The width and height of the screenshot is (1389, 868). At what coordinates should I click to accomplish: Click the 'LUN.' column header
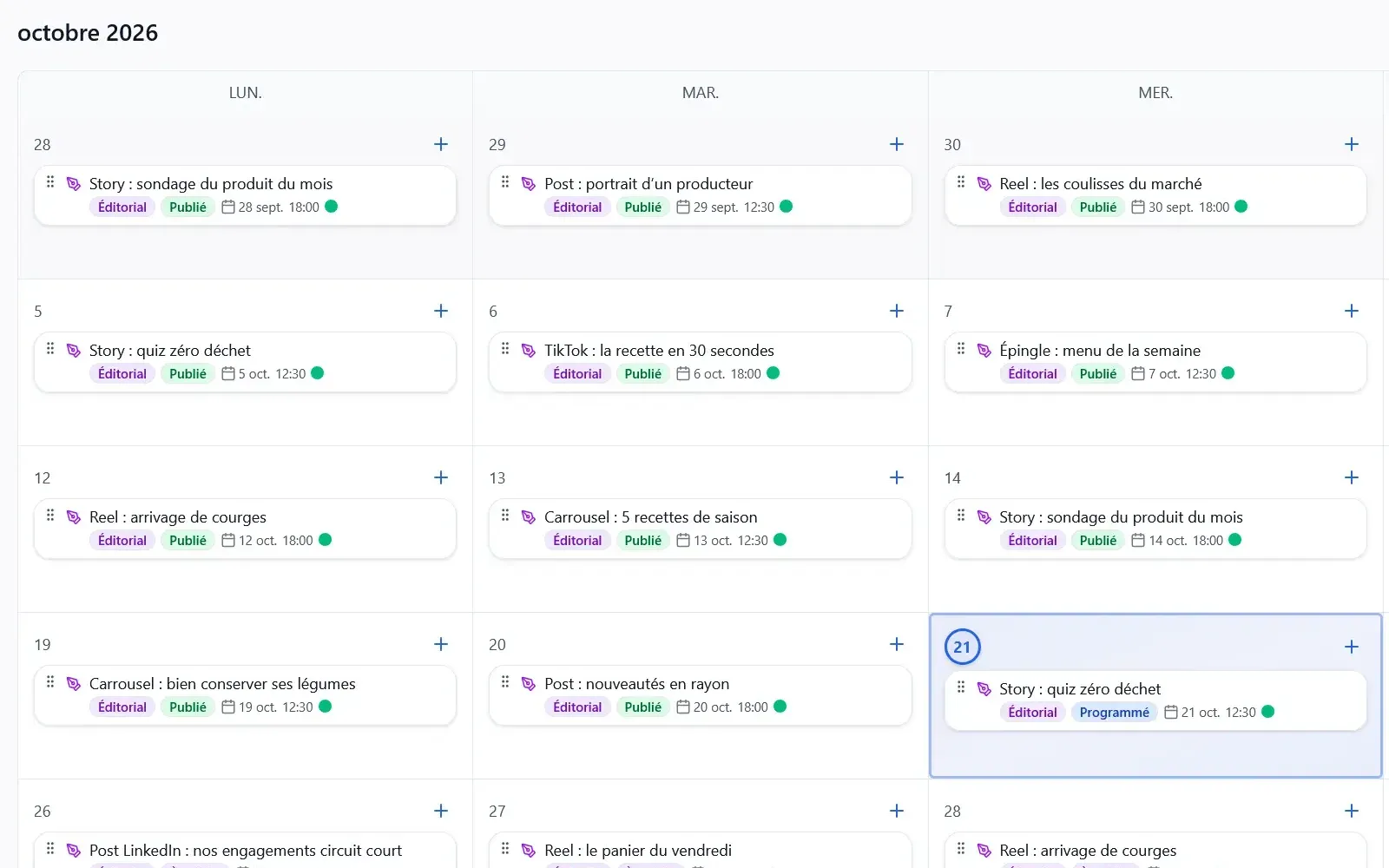pos(246,93)
